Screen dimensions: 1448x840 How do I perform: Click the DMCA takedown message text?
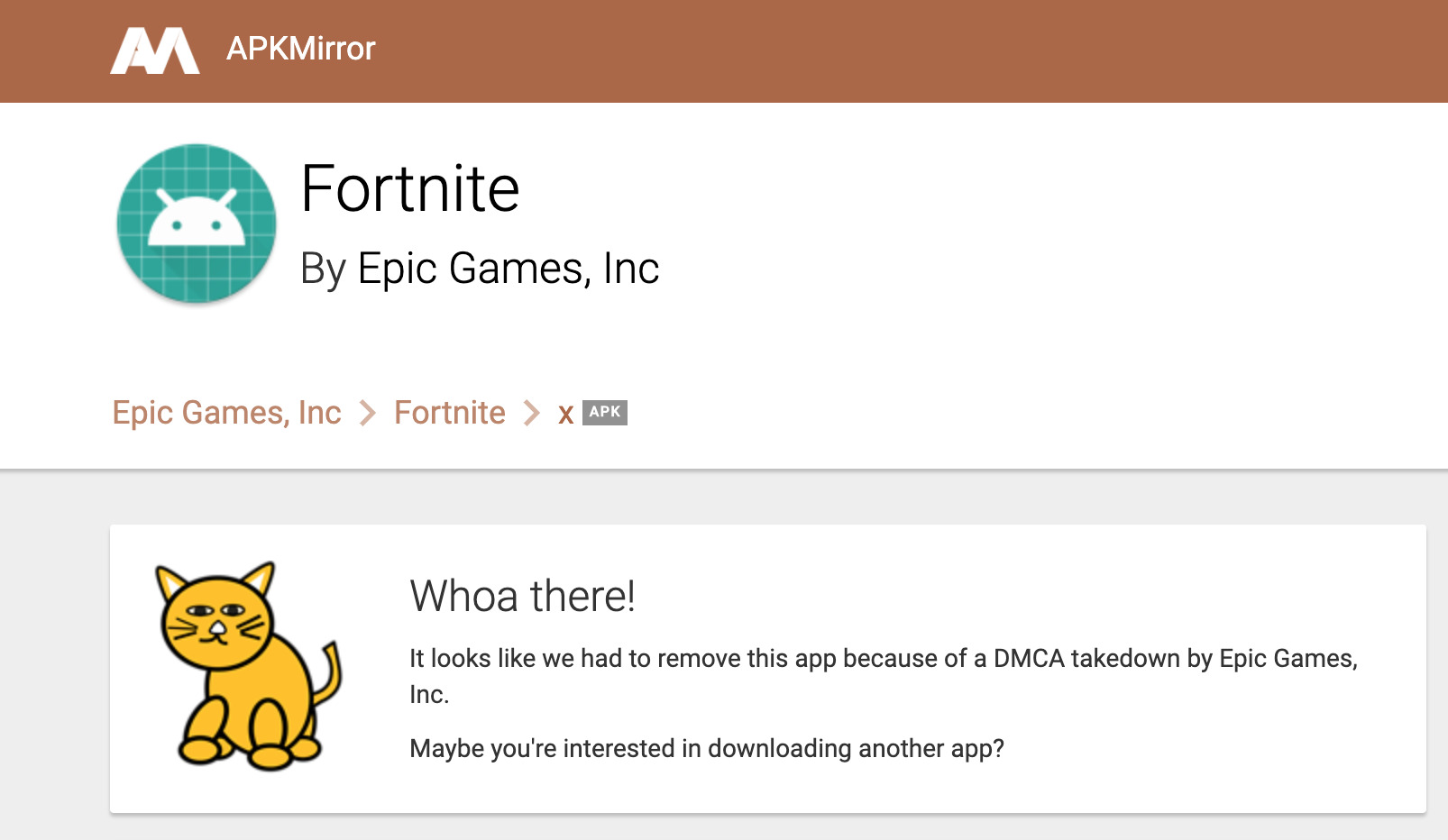click(884, 676)
